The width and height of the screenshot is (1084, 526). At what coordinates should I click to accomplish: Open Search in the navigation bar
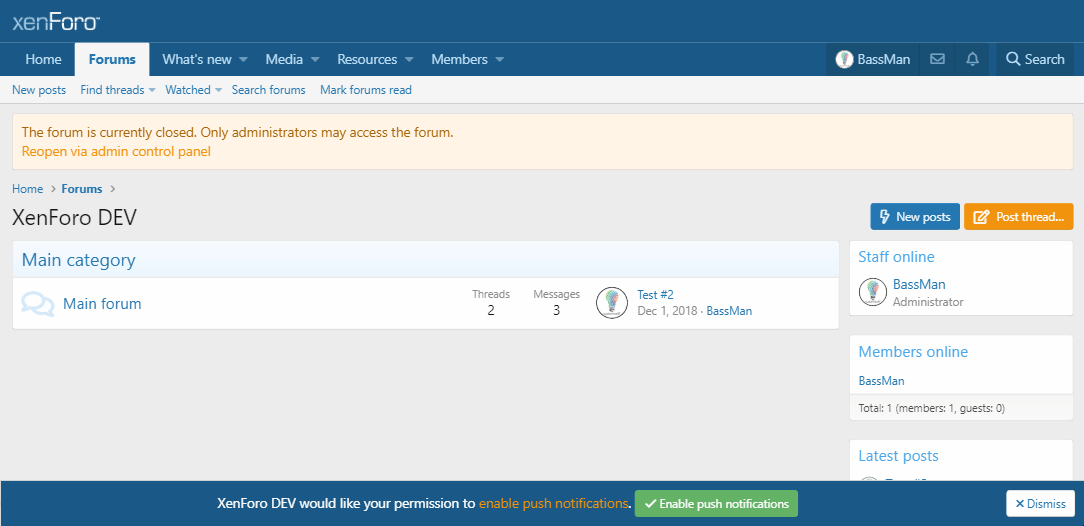[1035, 59]
